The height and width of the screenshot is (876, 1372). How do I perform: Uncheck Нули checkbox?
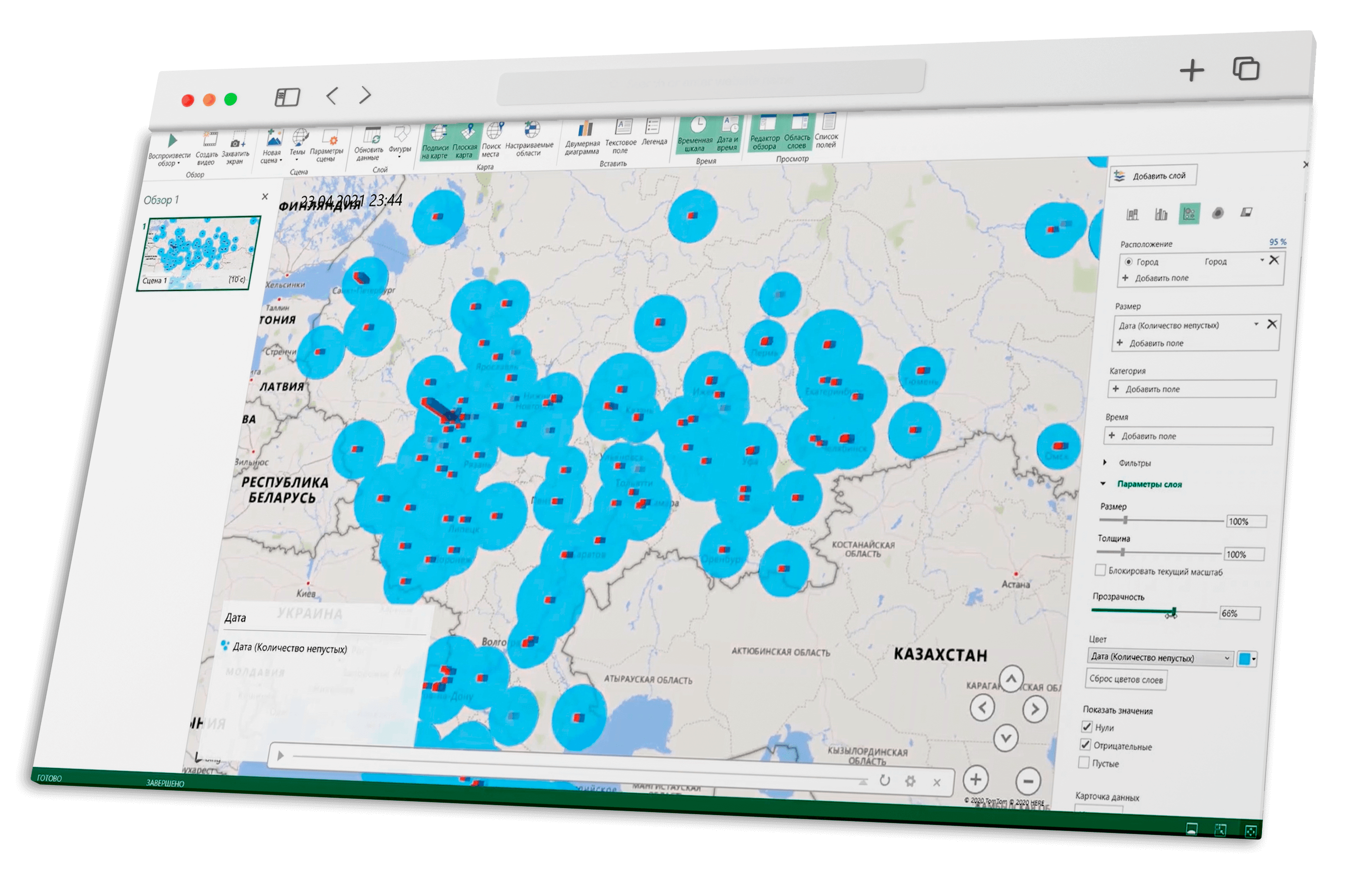point(1087,727)
